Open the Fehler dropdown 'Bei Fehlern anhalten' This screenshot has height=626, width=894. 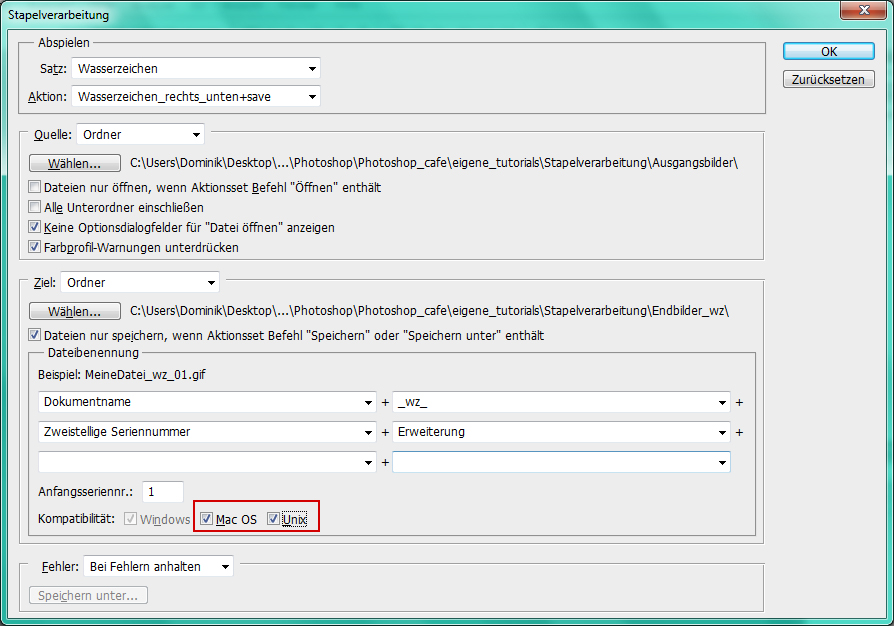click(159, 567)
